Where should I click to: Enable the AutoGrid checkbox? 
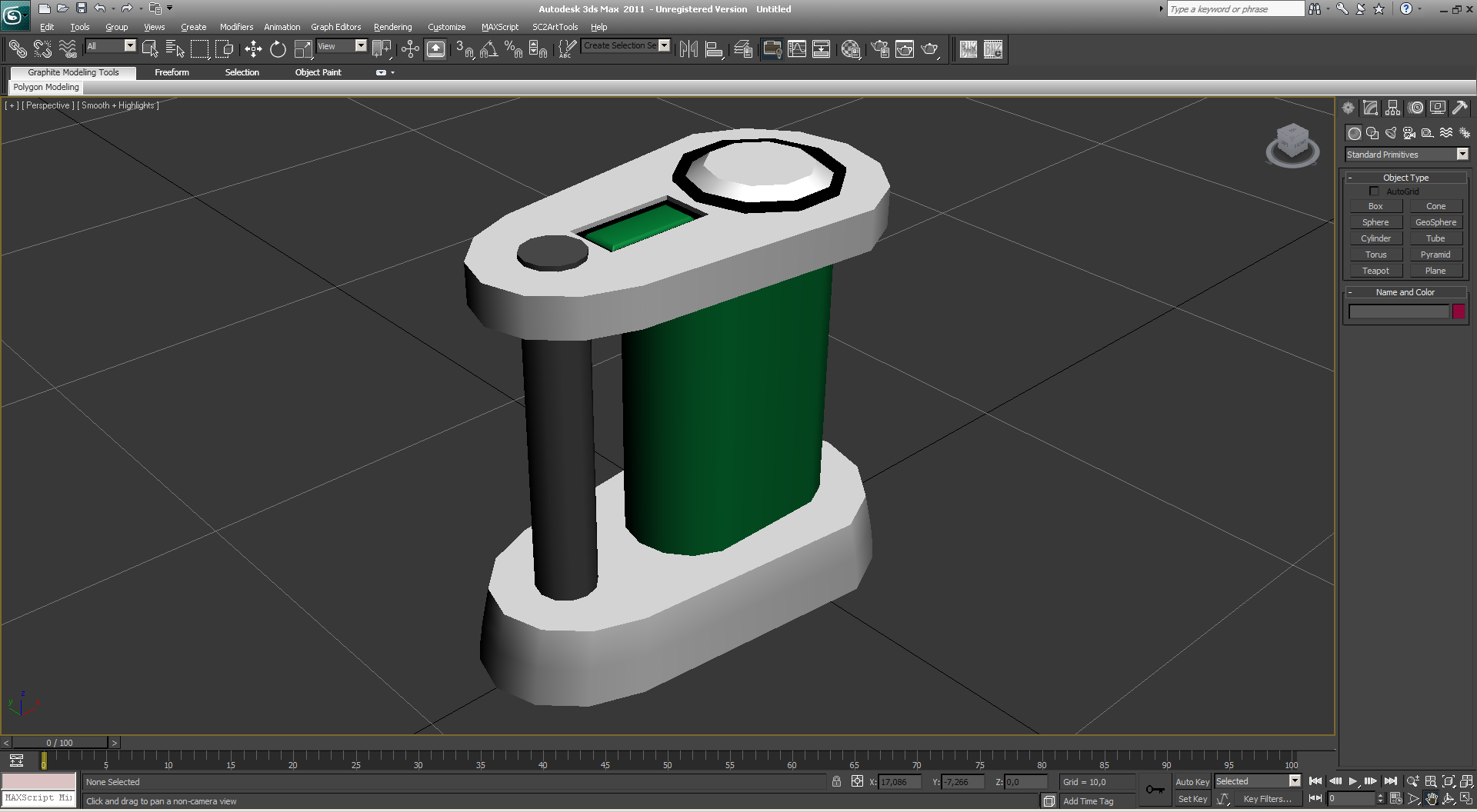1374,191
